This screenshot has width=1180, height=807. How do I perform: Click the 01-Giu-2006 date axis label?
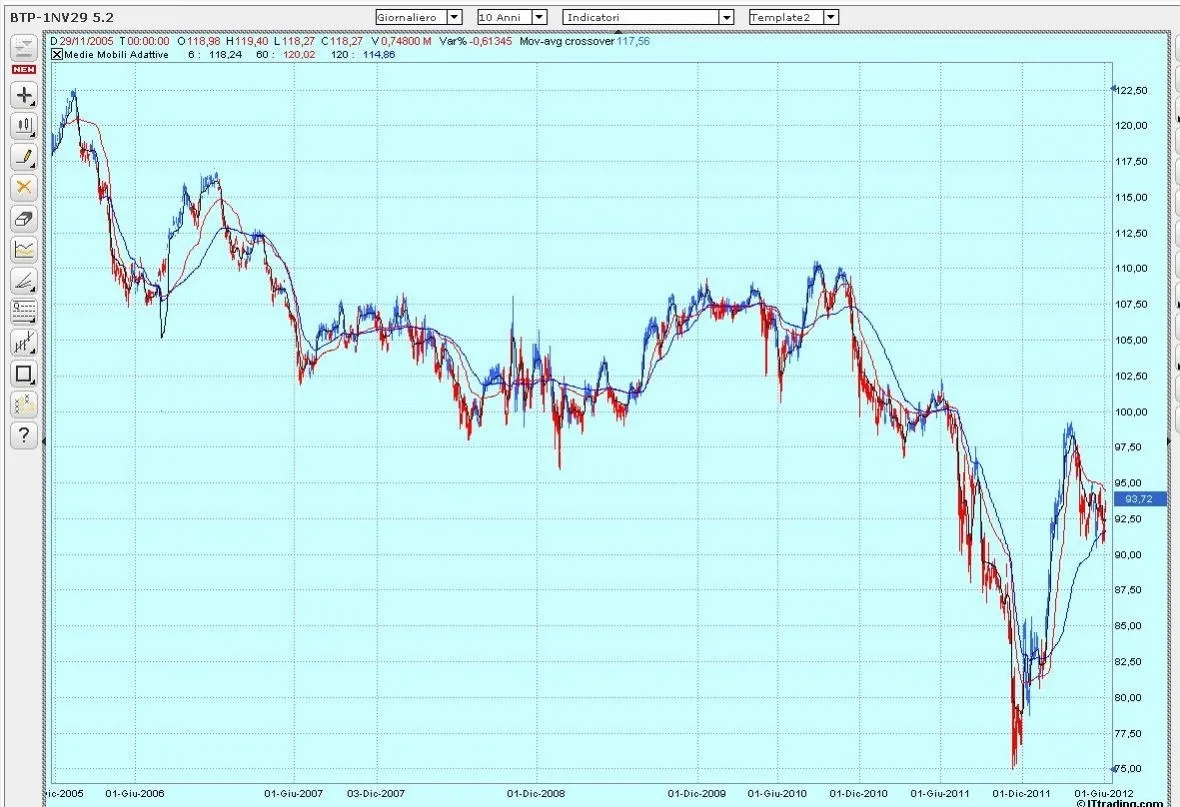pyautogui.click(x=135, y=793)
